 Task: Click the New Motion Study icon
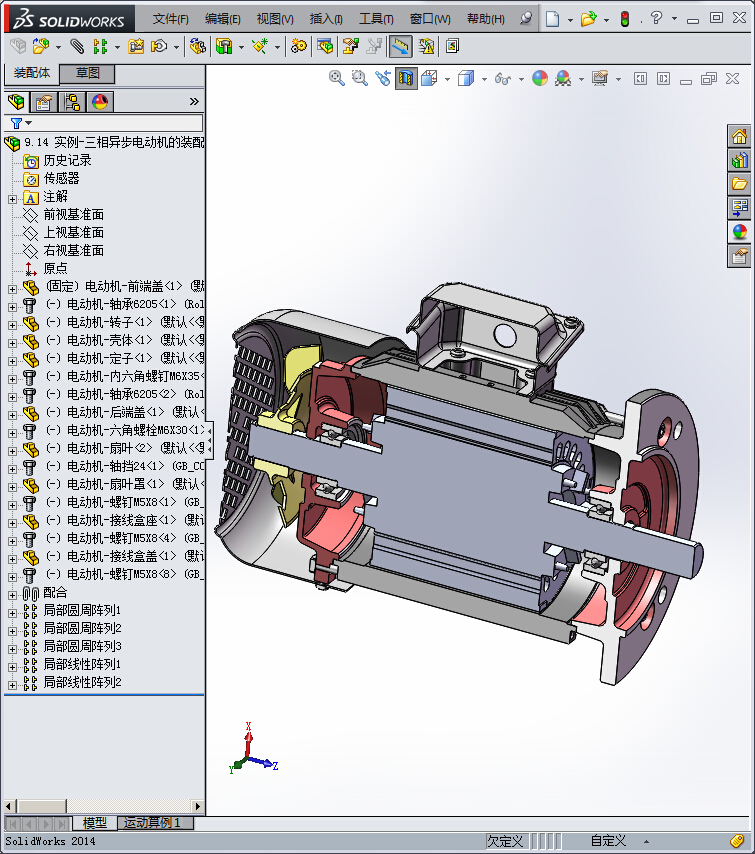299,46
